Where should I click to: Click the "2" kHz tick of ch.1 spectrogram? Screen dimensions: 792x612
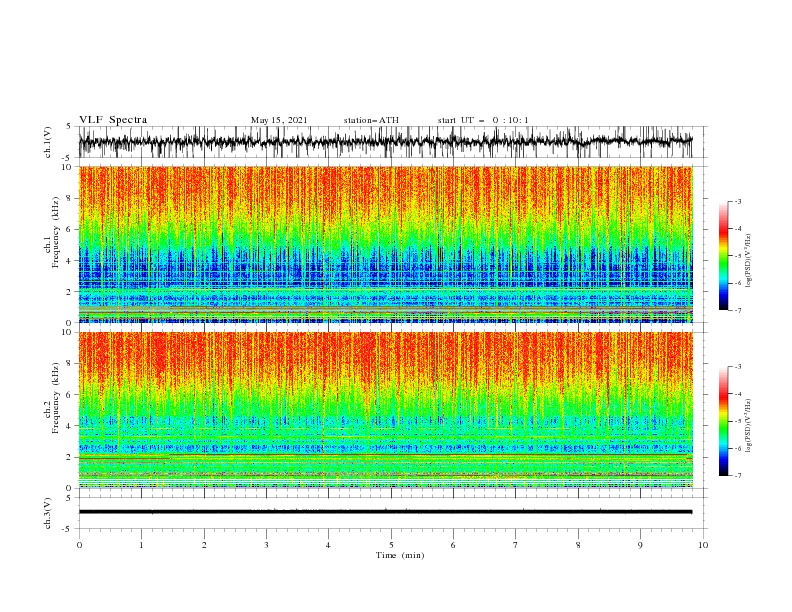pyautogui.click(x=70, y=292)
